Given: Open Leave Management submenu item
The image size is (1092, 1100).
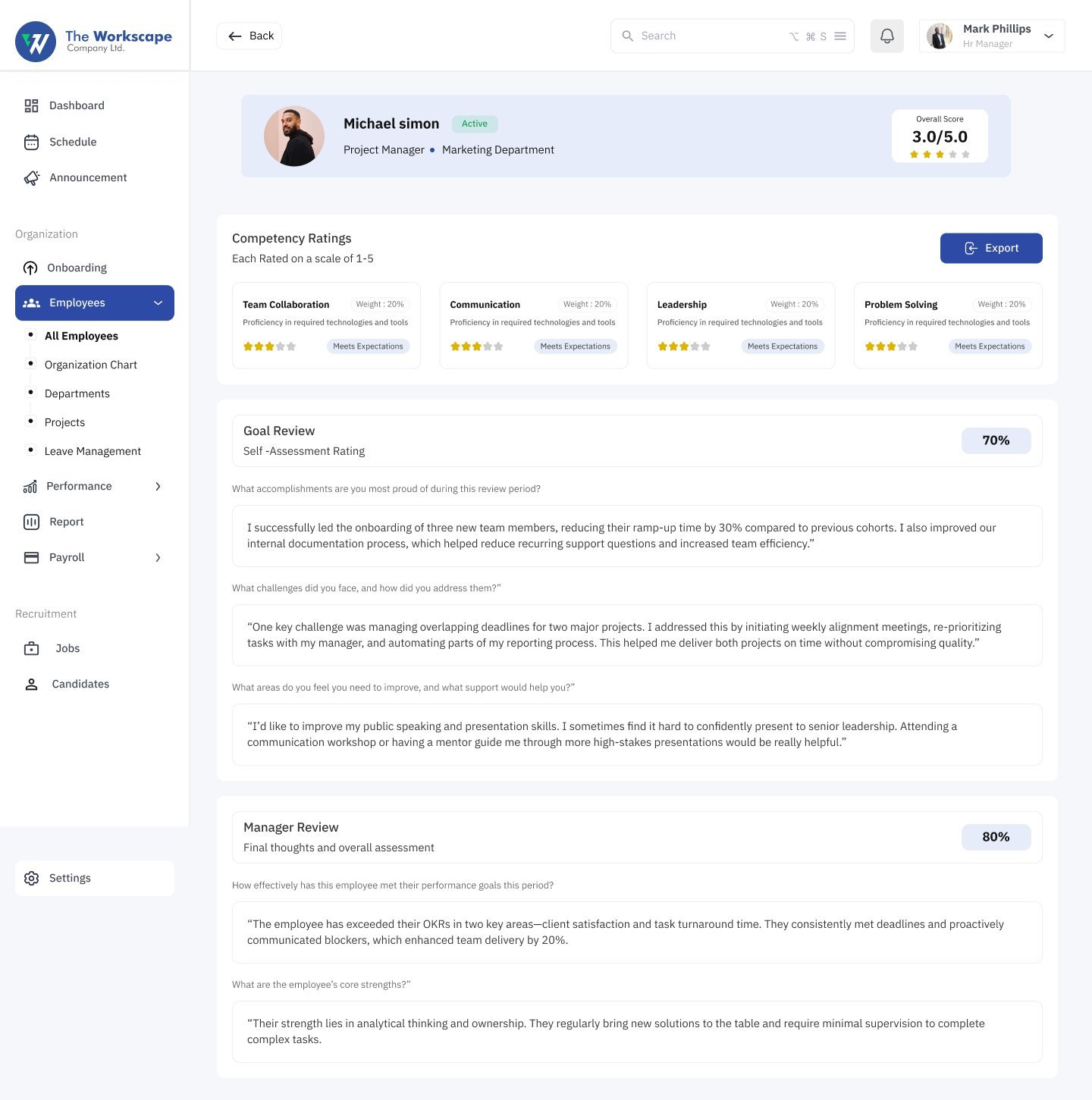Looking at the screenshot, I should click(x=93, y=451).
